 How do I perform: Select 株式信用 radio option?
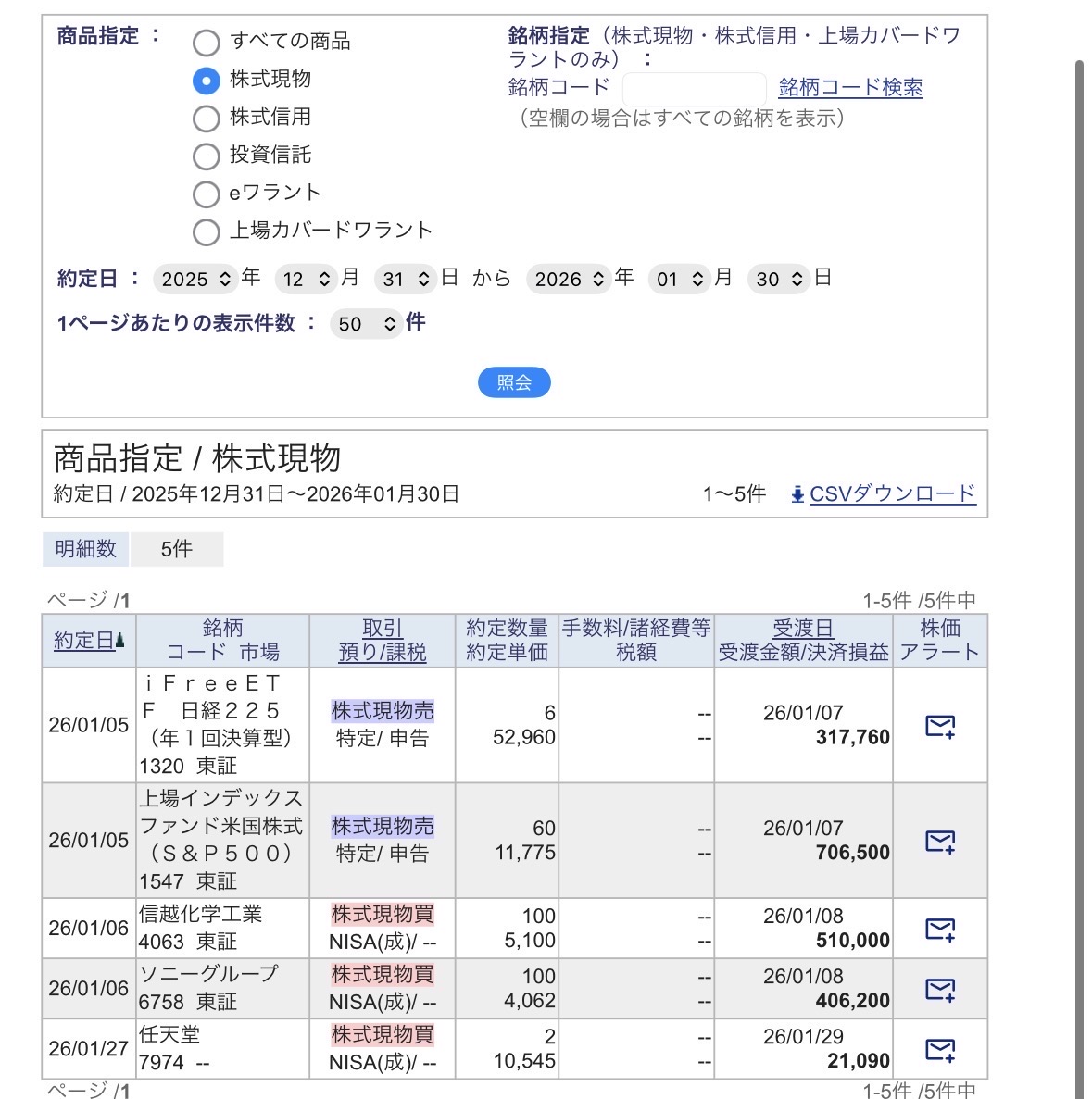pos(206,119)
